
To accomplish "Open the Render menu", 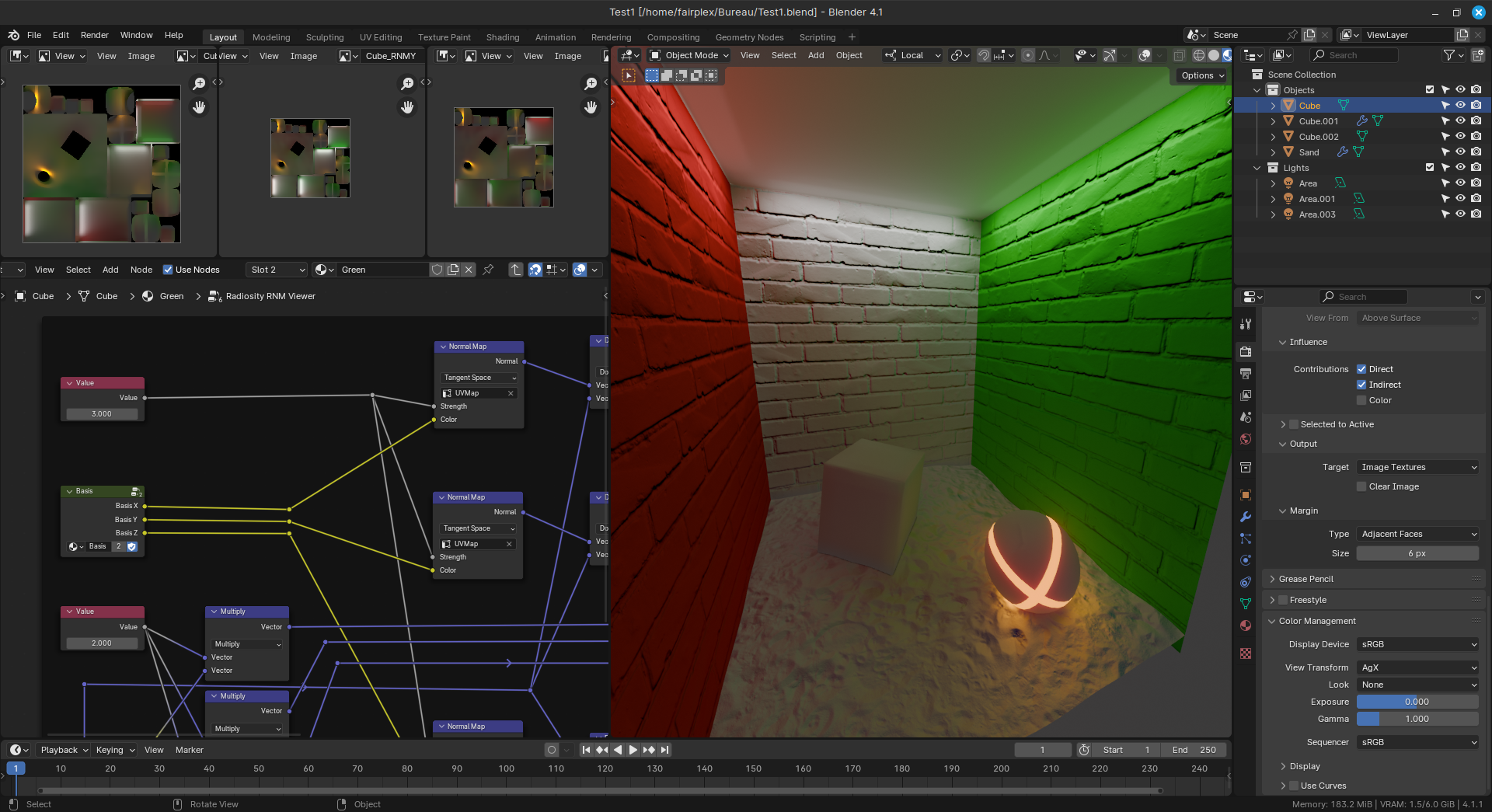I will (x=95, y=35).
